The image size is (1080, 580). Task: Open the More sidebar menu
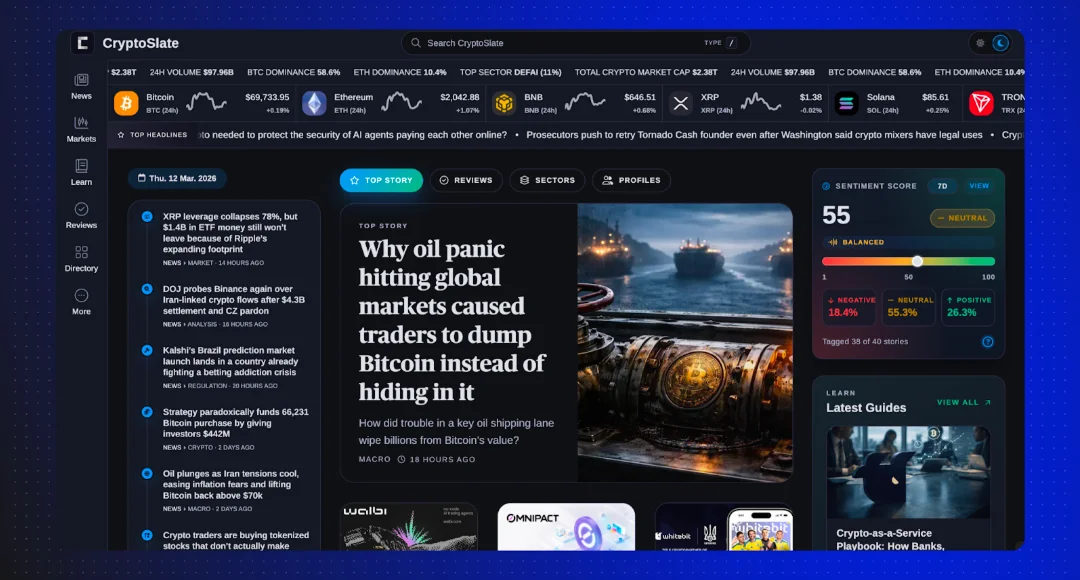(x=81, y=302)
